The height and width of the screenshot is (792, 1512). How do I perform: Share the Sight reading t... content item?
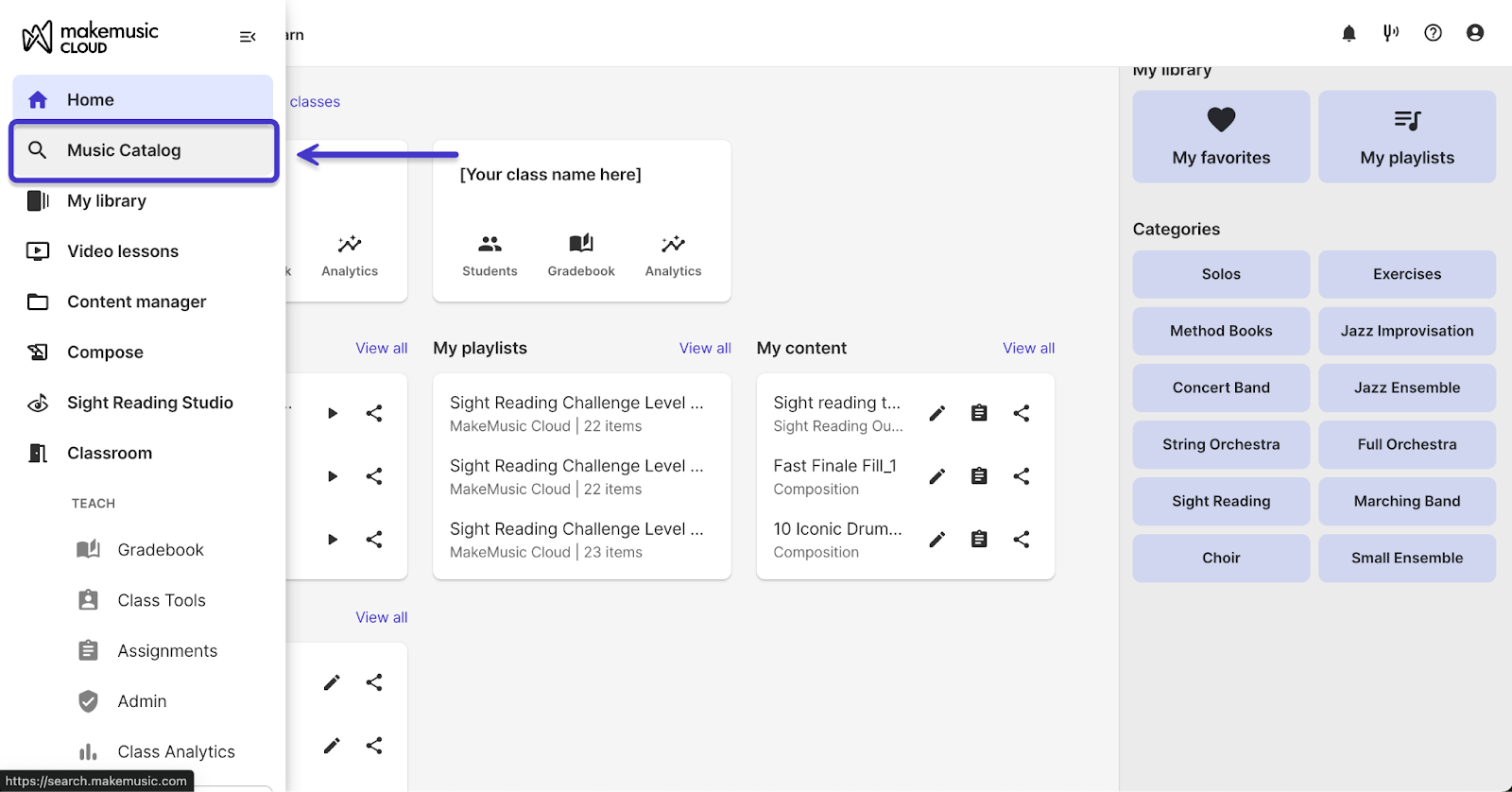coord(1022,413)
